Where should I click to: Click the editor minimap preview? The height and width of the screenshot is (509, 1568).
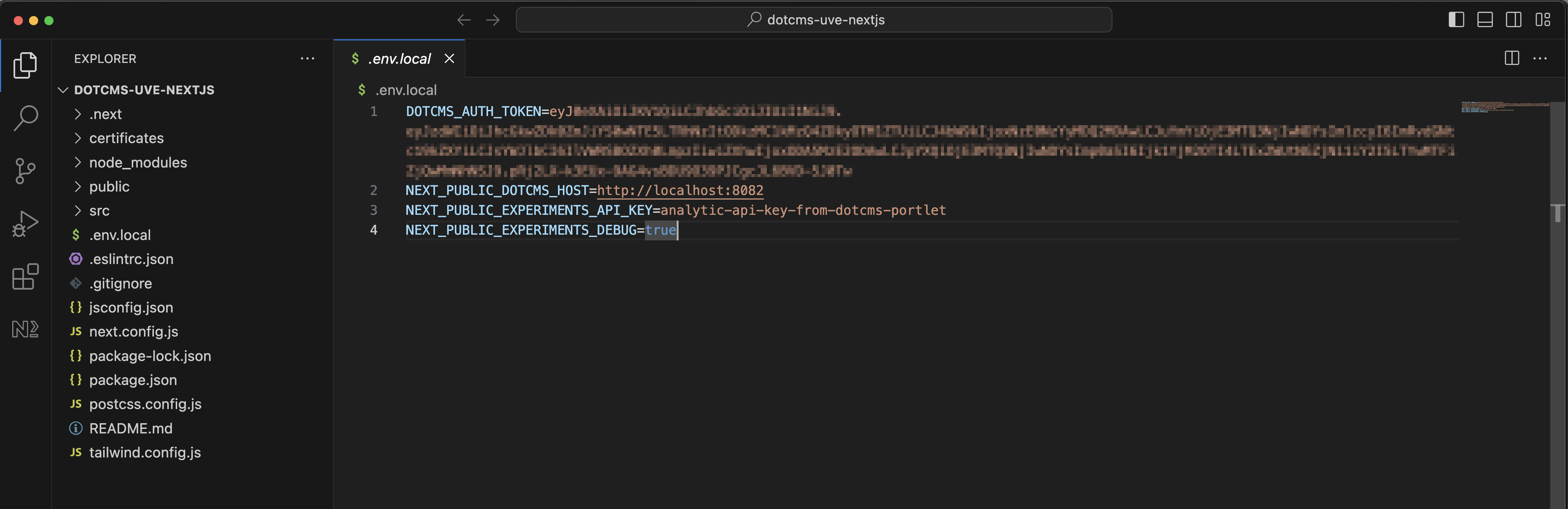(1505, 107)
